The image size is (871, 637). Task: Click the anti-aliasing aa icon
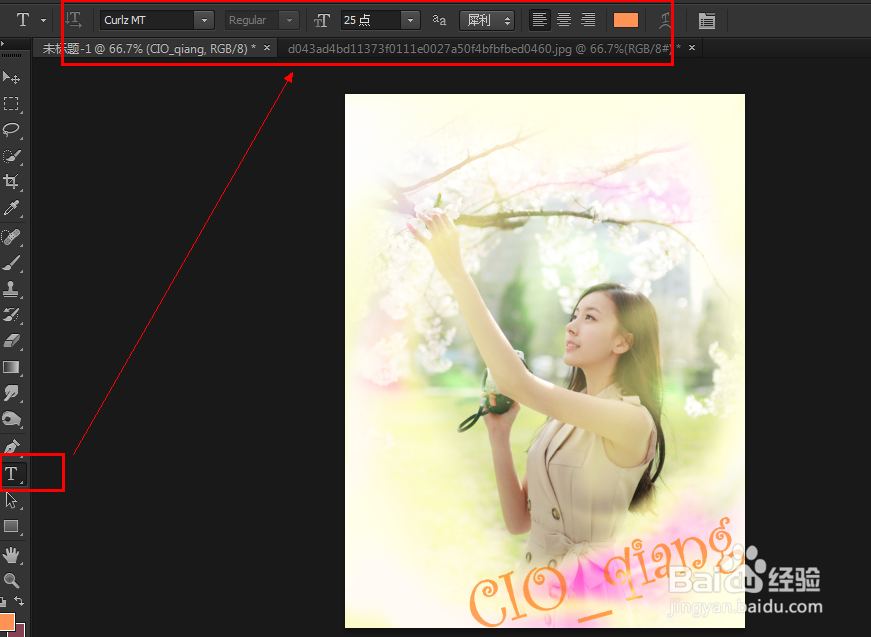[x=439, y=20]
